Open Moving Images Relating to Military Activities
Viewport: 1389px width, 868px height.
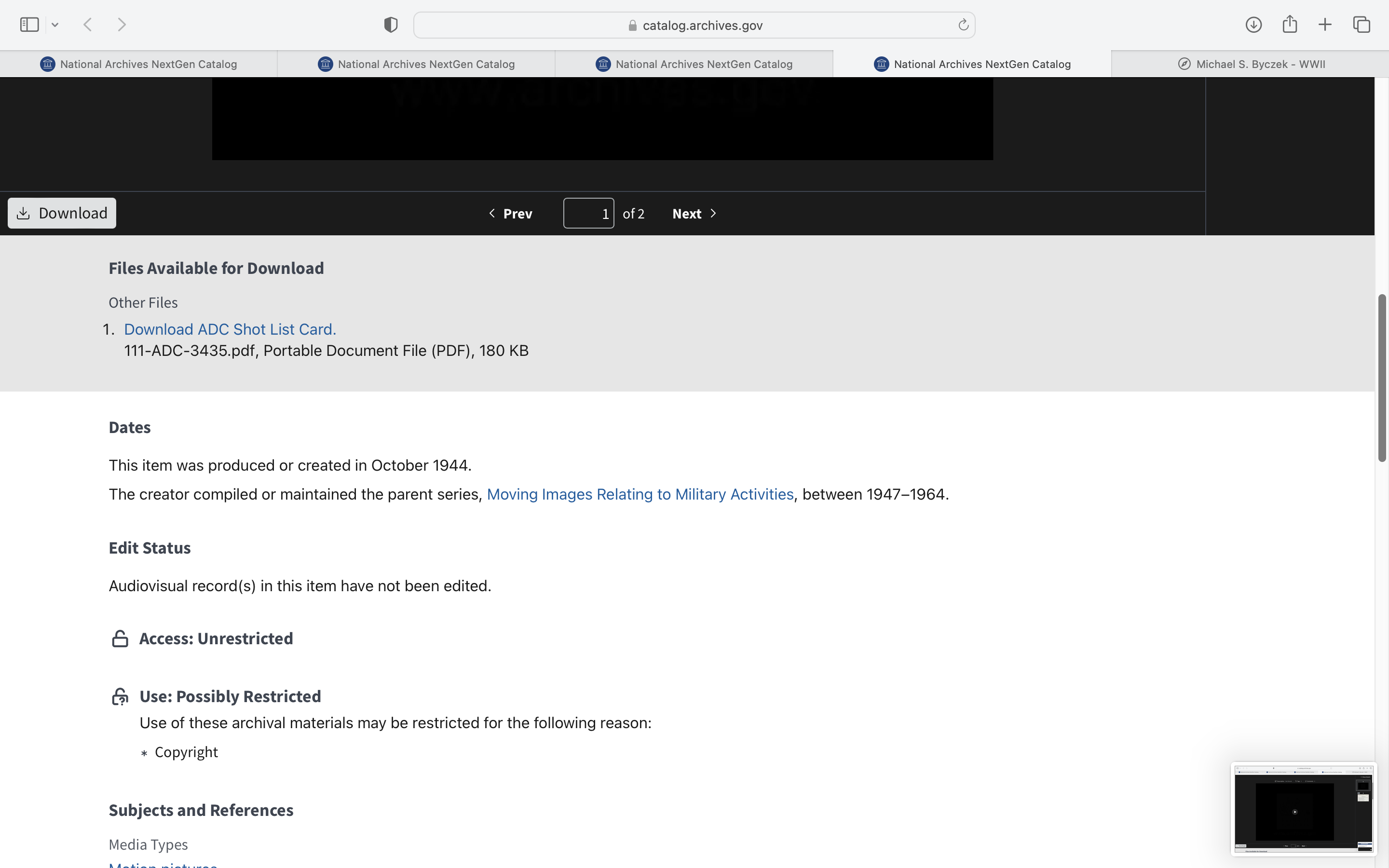(640, 494)
